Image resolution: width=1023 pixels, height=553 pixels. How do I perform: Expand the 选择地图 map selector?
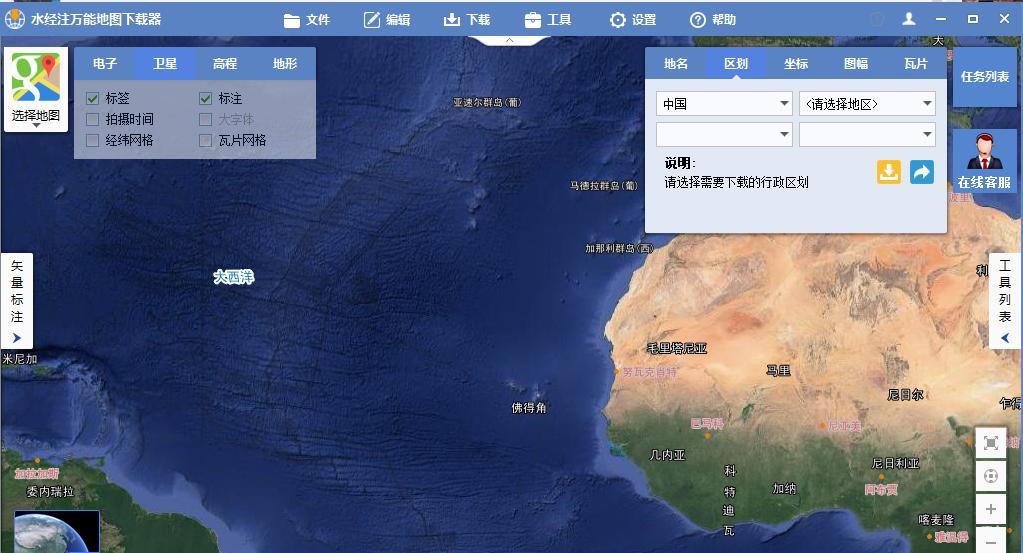click(x=36, y=90)
